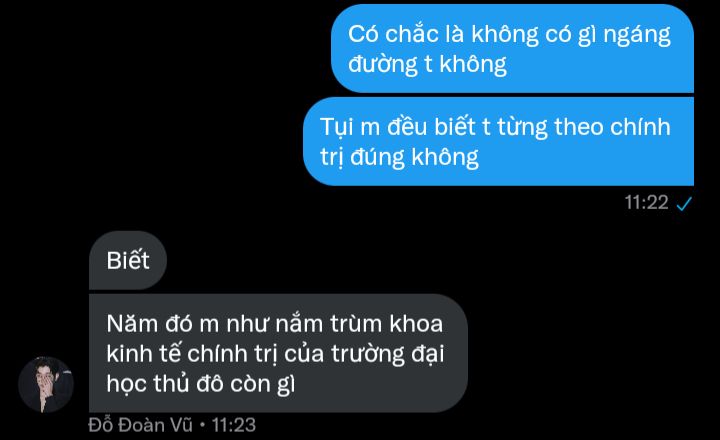720x440 pixels.
Task: Open the sender name Đỗ Đoàn Vũ
Action: pos(141,425)
